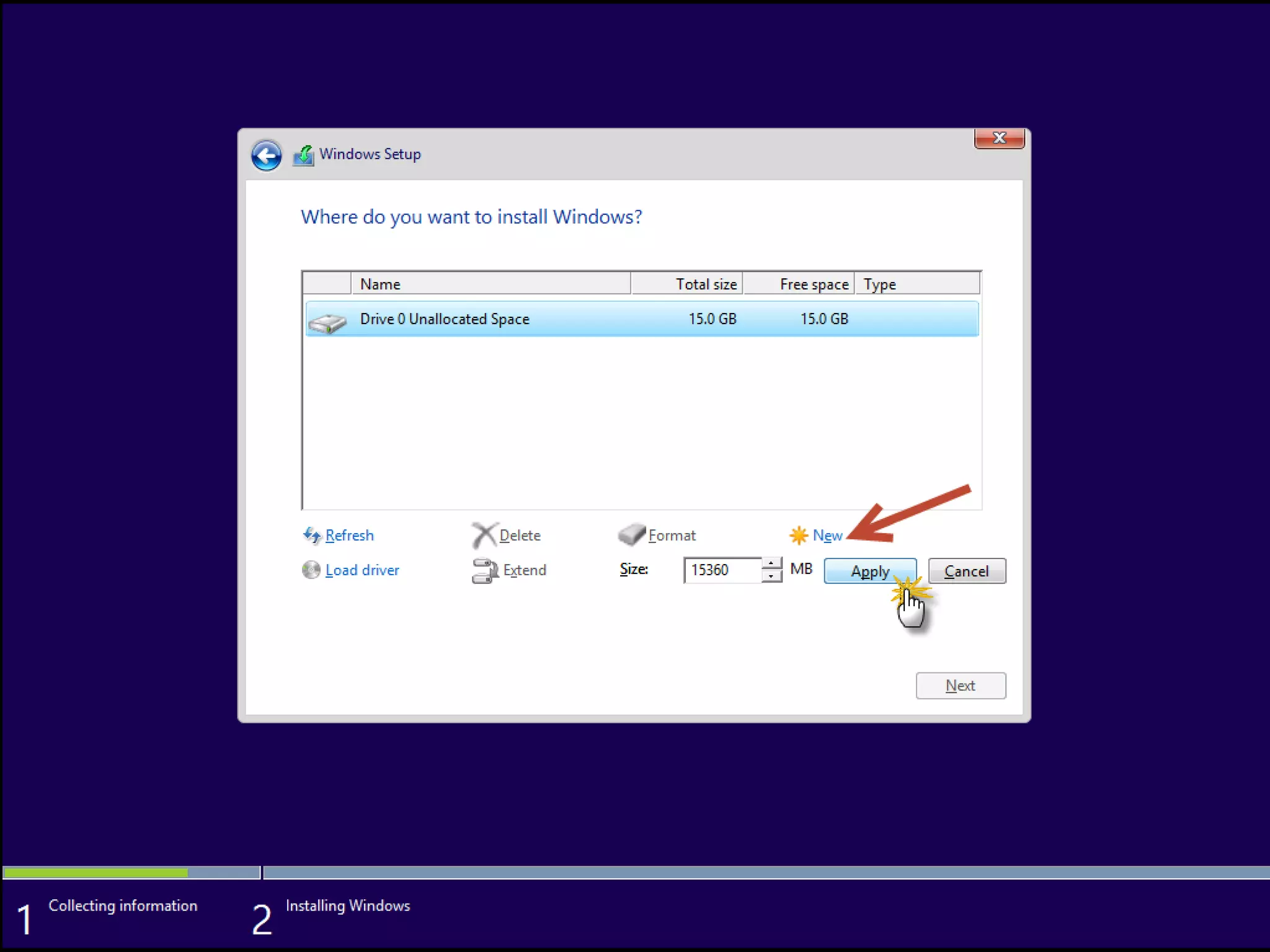
Task: Click the Extend partition icon
Action: [485, 571]
